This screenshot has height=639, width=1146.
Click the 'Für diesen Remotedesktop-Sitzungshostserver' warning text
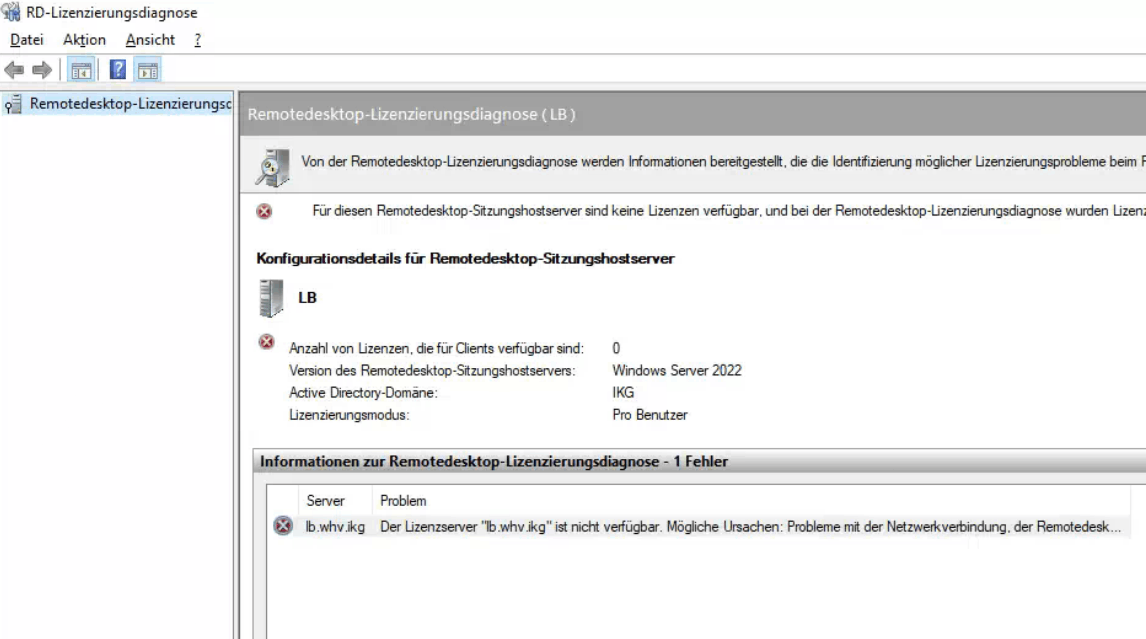coord(729,211)
